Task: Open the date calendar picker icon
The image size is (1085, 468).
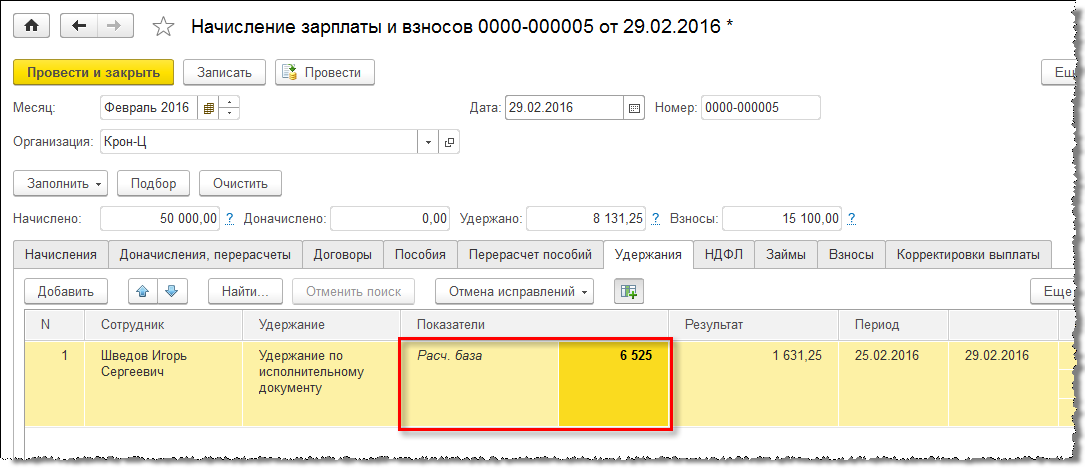Action: pyautogui.click(x=634, y=108)
